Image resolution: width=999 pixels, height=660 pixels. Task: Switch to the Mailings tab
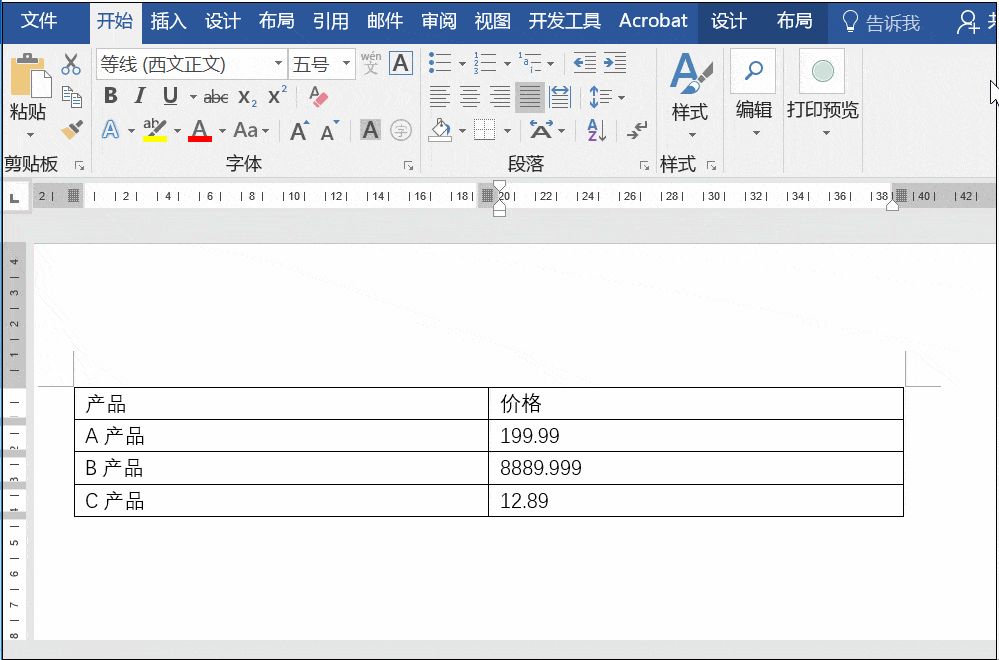[x=385, y=21]
